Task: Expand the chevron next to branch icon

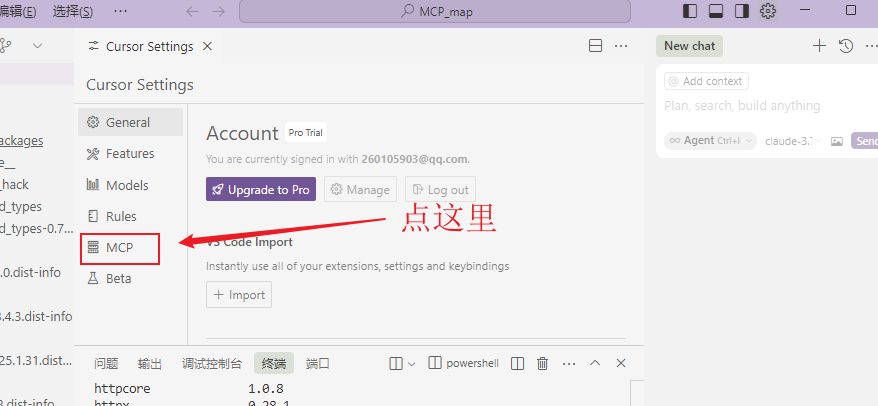Action: tap(37, 46)
